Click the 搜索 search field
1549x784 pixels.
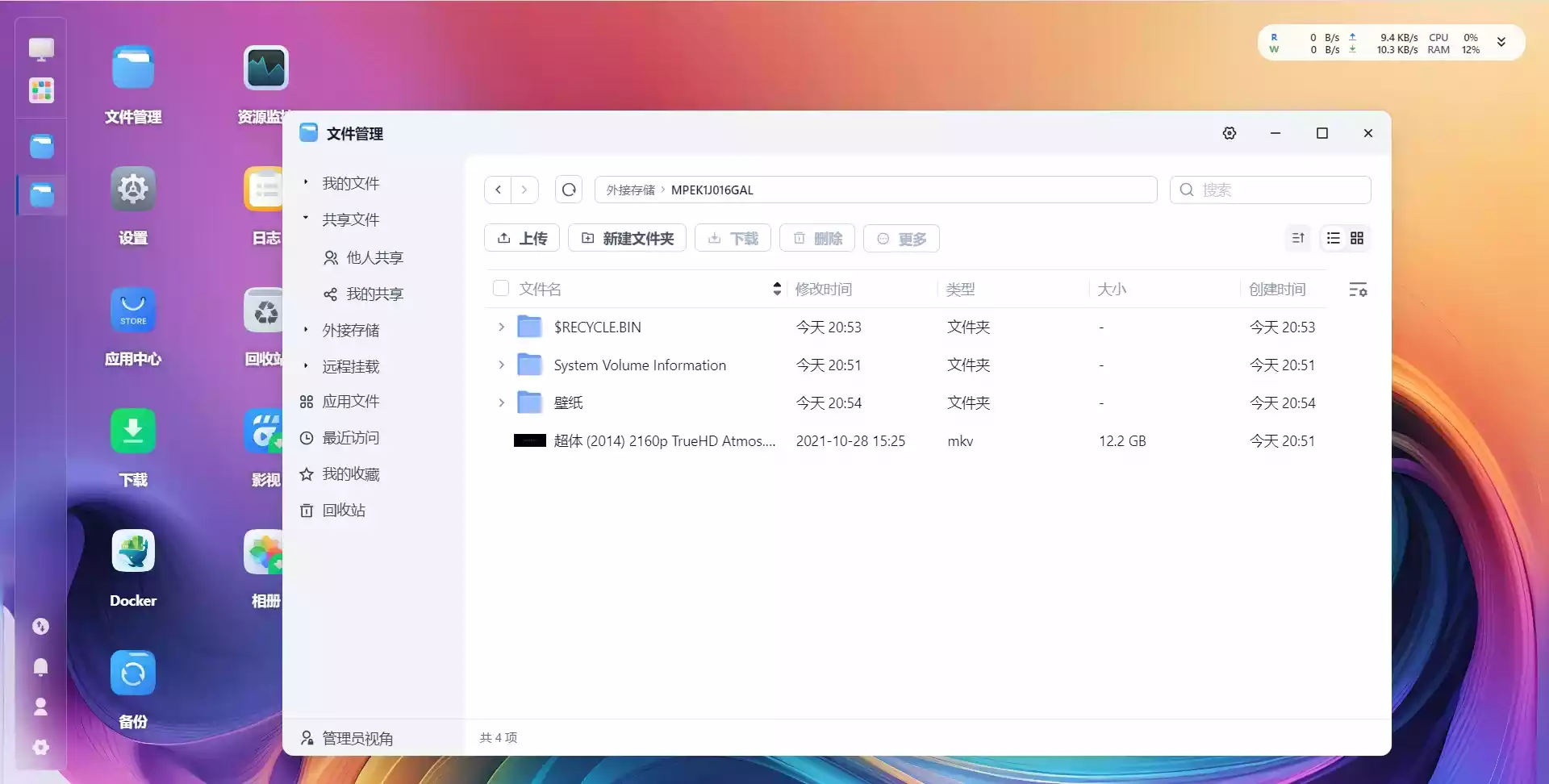(1270, 190)
